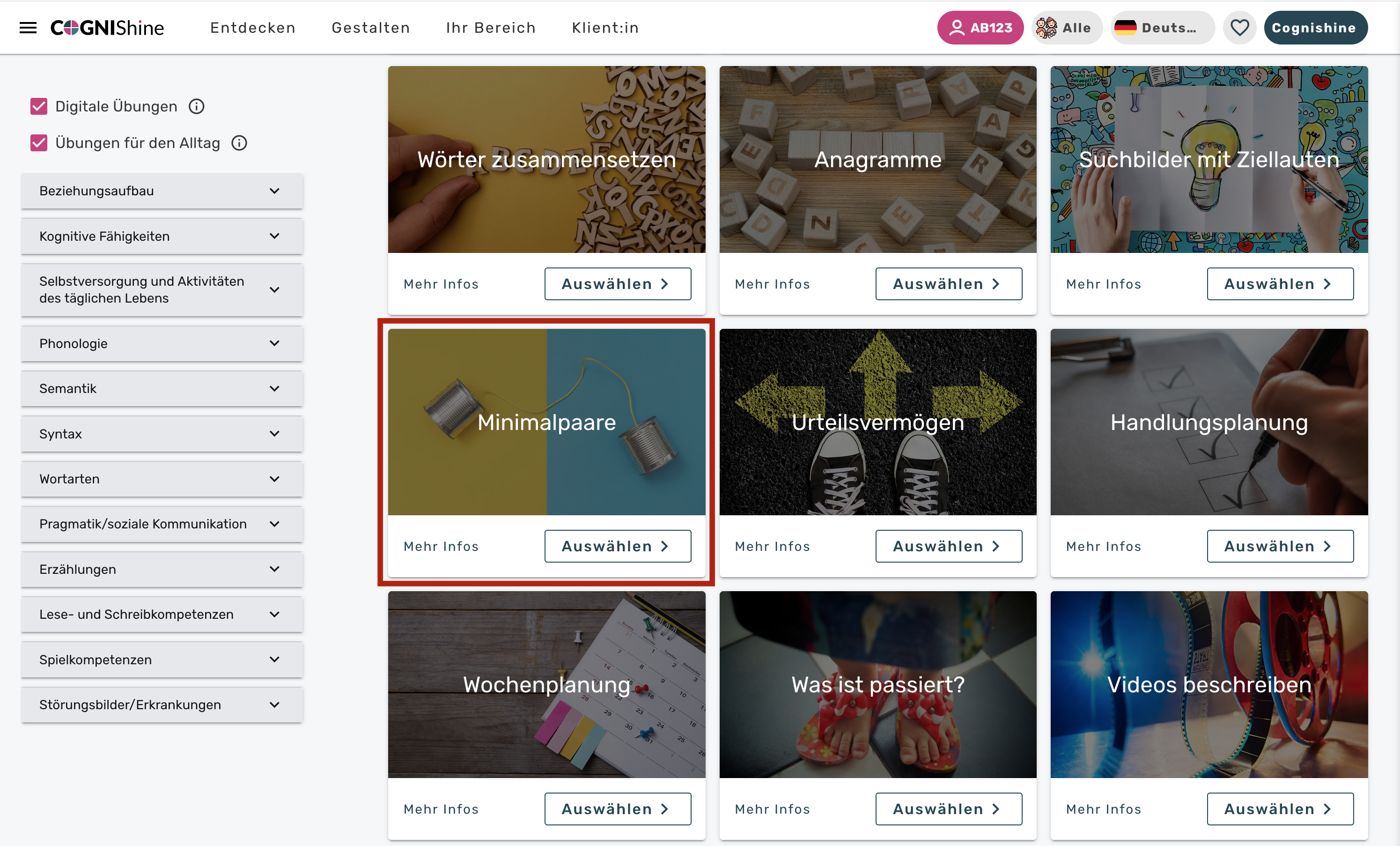Image resolution: width=1400 pixels, height=846 pixels.
Task: Show info for Übungen für den Alltag
Action: pyautogui.click(x=239, y=143)
